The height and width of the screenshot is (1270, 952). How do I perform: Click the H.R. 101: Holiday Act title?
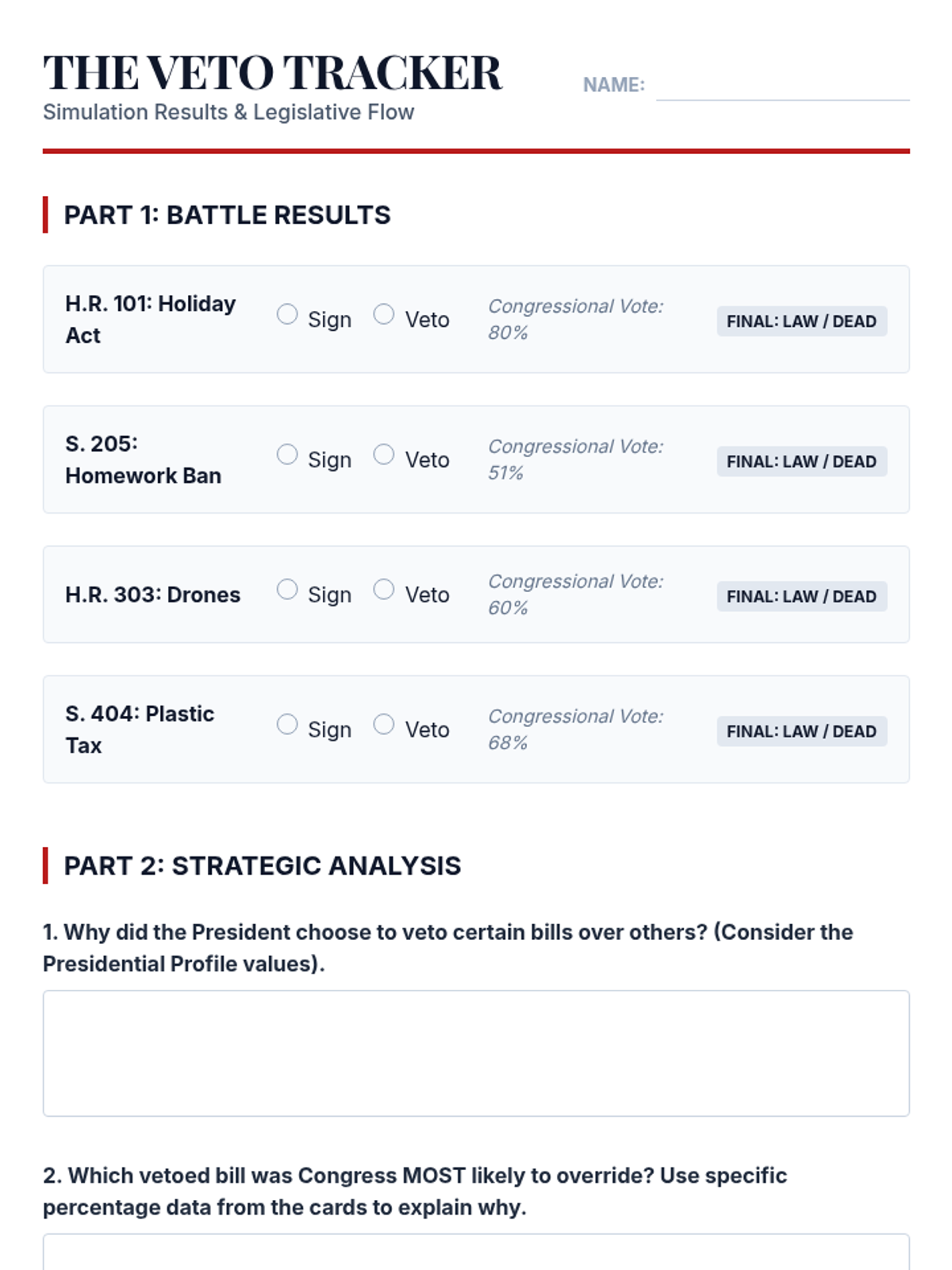pos(150,319)
